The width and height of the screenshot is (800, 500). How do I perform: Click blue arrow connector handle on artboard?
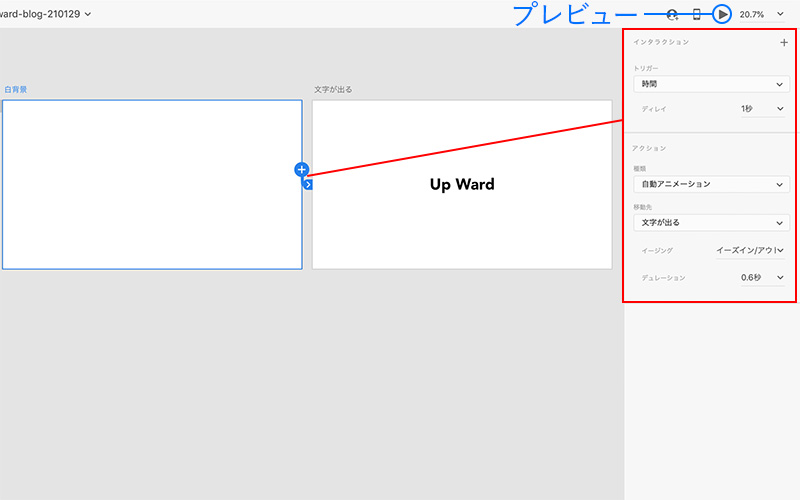[x=308, y=184]
